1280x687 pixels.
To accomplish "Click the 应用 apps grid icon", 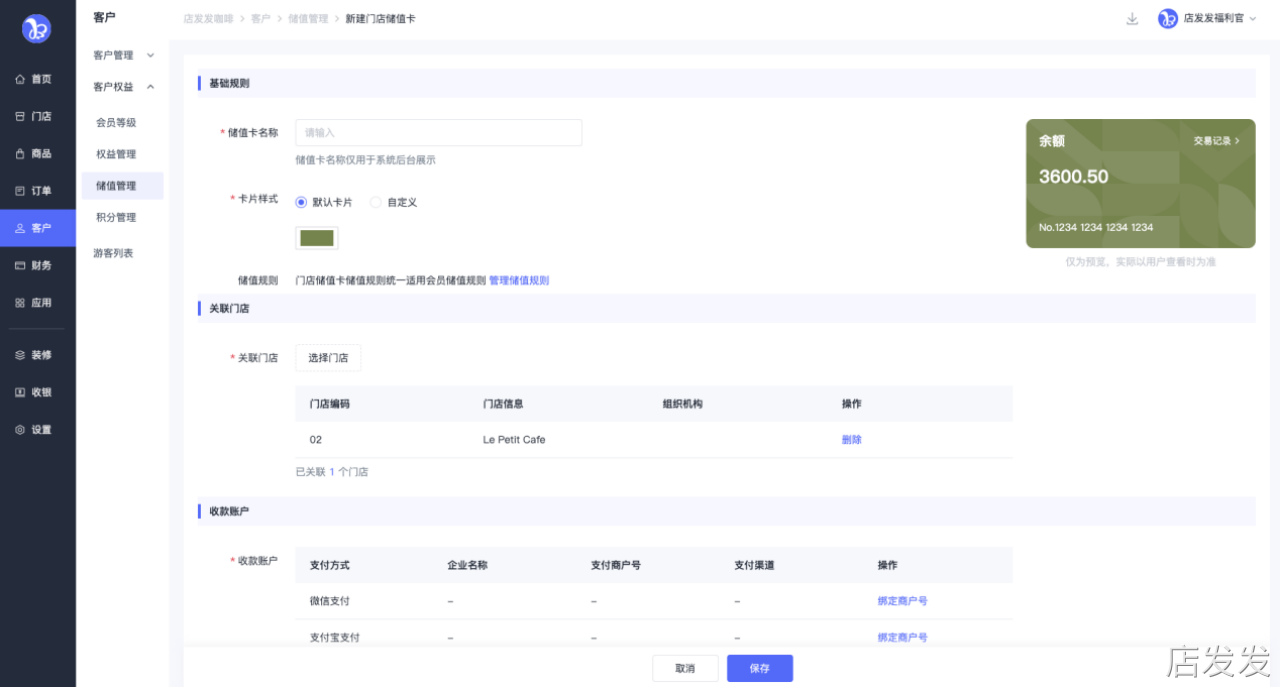I will coord(20,303).
